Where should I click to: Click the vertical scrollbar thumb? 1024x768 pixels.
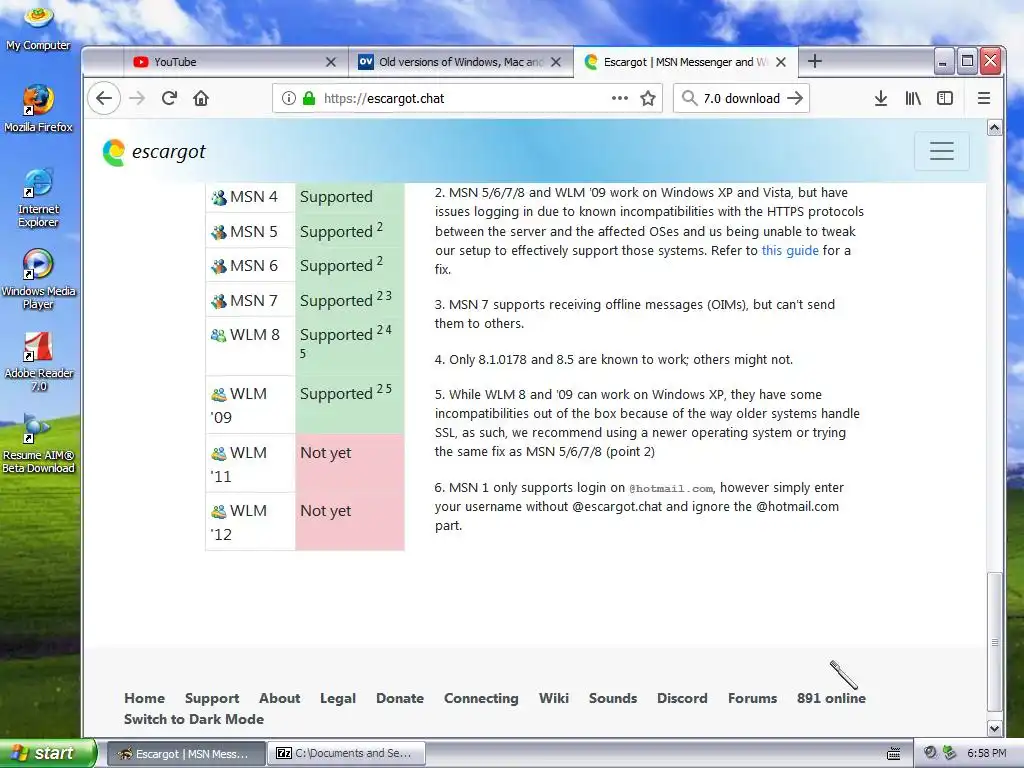(x=994, y=643)
